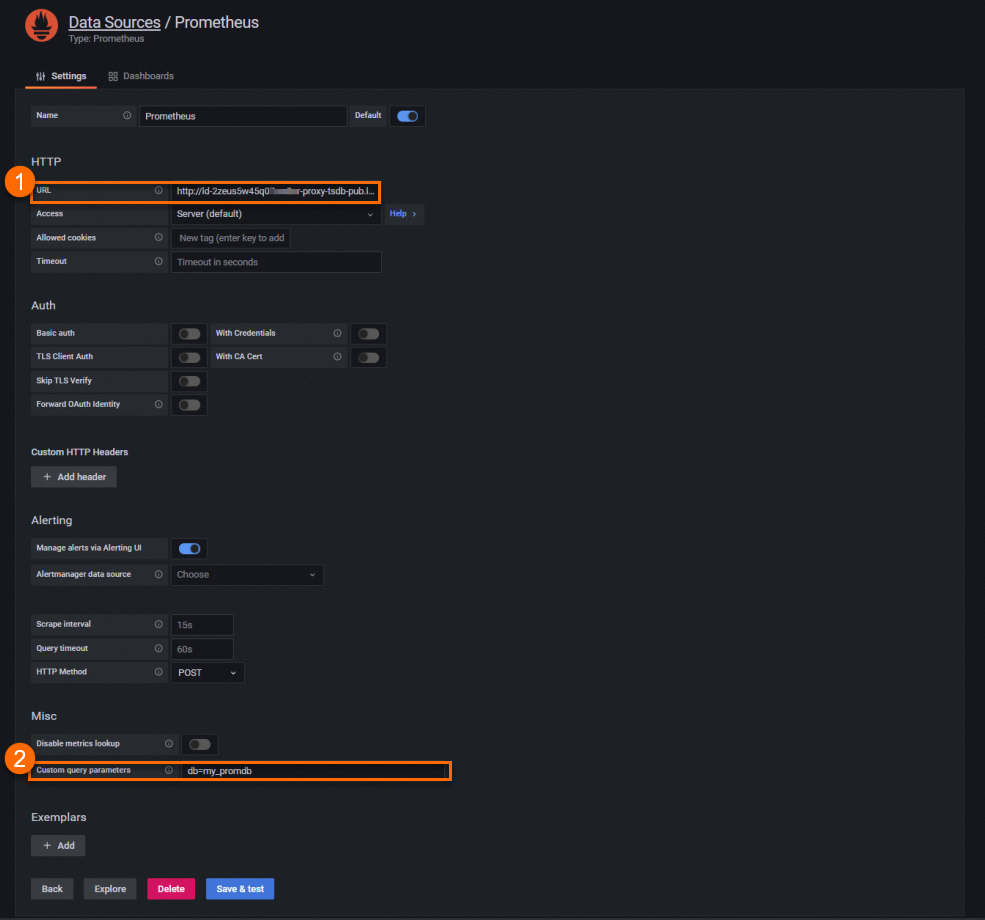Enable the Basic auth switch
Image resolution: width=985 pixels, height=920 pixels.
point(189,333)
